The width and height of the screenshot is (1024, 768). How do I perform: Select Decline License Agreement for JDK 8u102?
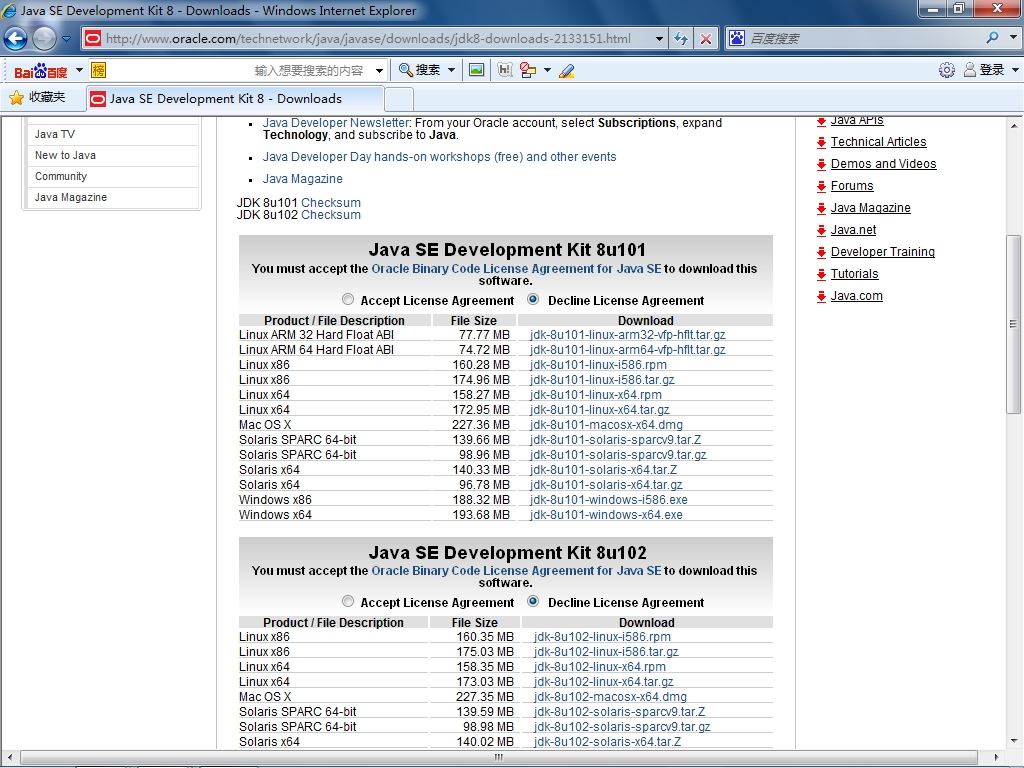533,601
